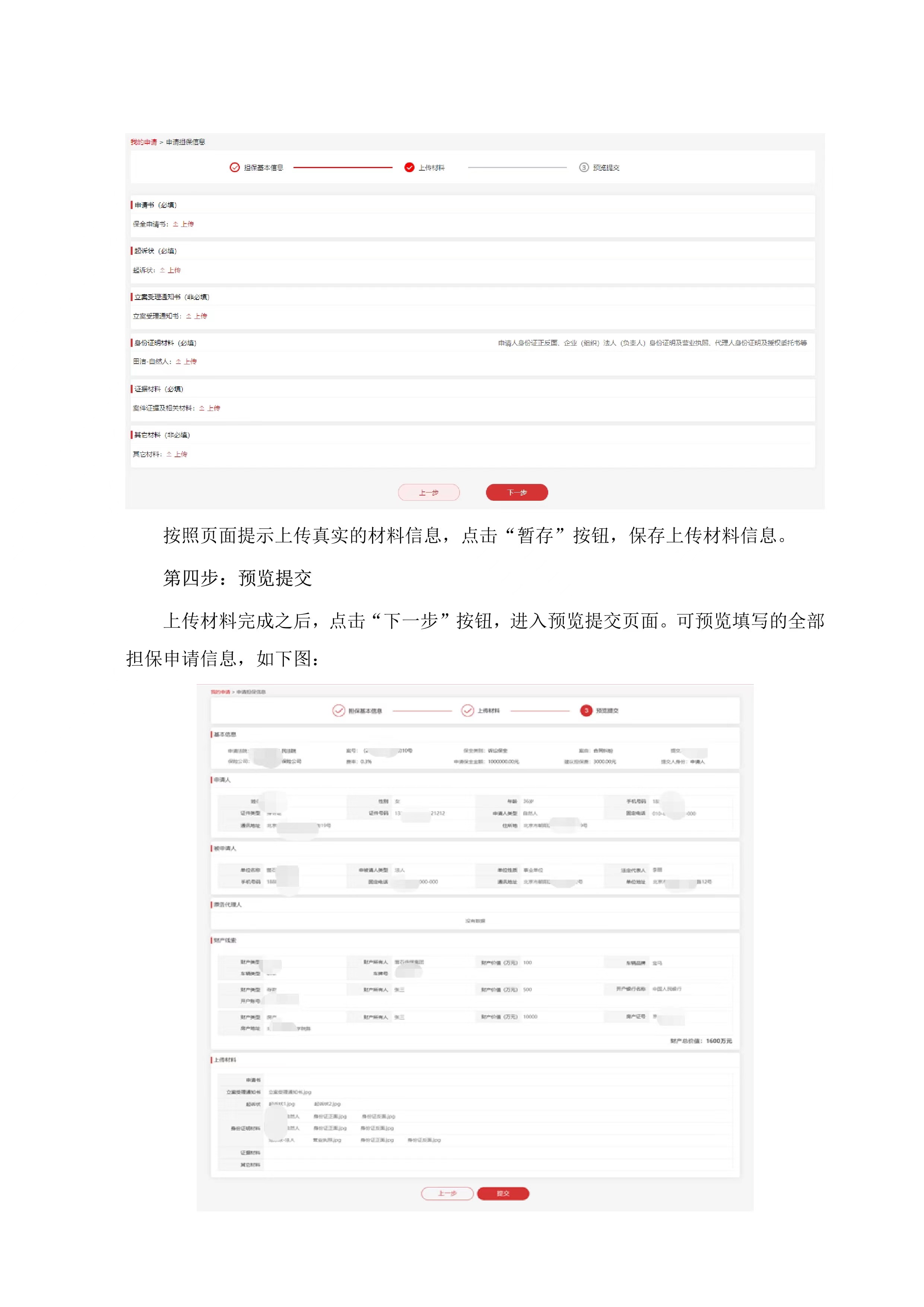Click the 上一步 button on upload page
Image resolution: width=924 pixels, height=1307 pixels.
429,493
